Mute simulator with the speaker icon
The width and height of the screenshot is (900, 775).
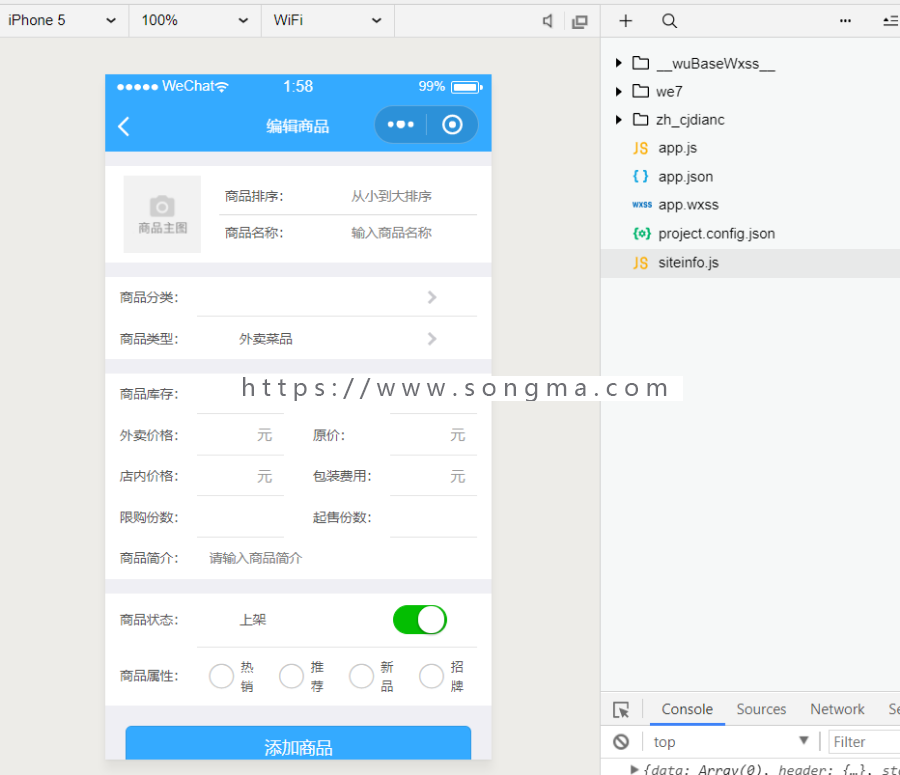pos(548,21)
